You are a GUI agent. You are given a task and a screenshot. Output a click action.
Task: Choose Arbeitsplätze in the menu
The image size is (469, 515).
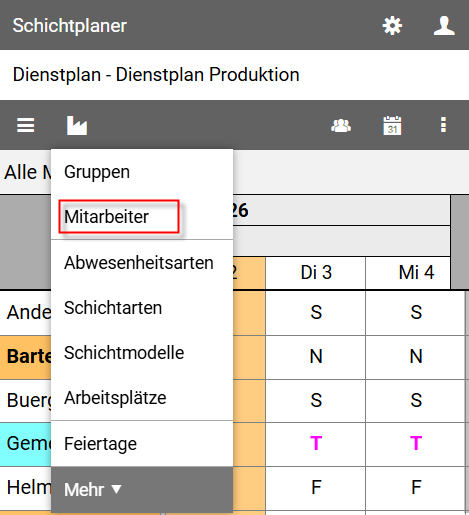pyautogui.click(x=142, y=398)
